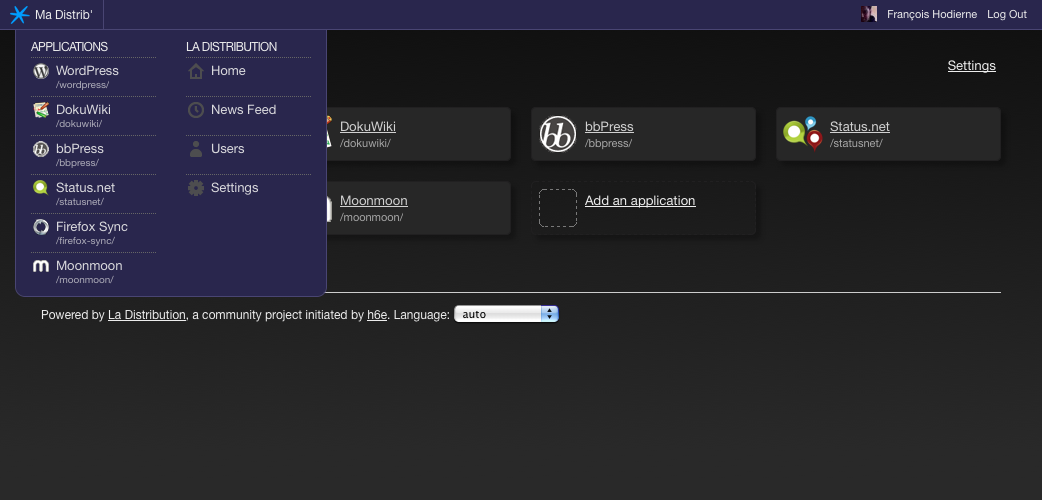Click the Status.net icon in dropdown menu
1042x500 pixels.
(x=41, y=188)
